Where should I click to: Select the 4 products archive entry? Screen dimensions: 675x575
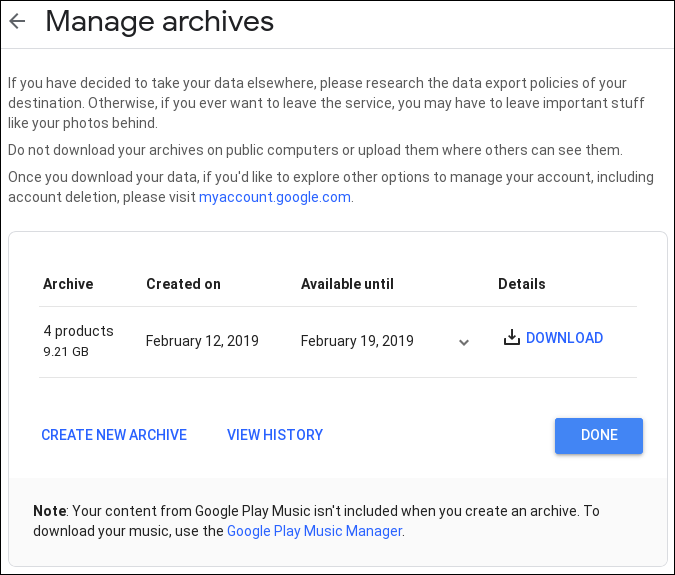tap(78, 331)
